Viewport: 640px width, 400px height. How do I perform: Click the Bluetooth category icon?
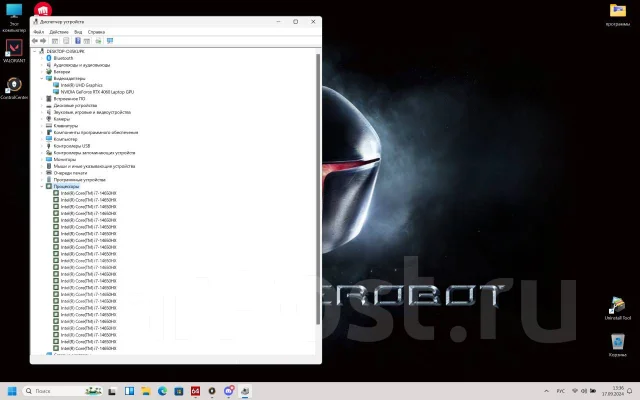[x=49, y=58]
